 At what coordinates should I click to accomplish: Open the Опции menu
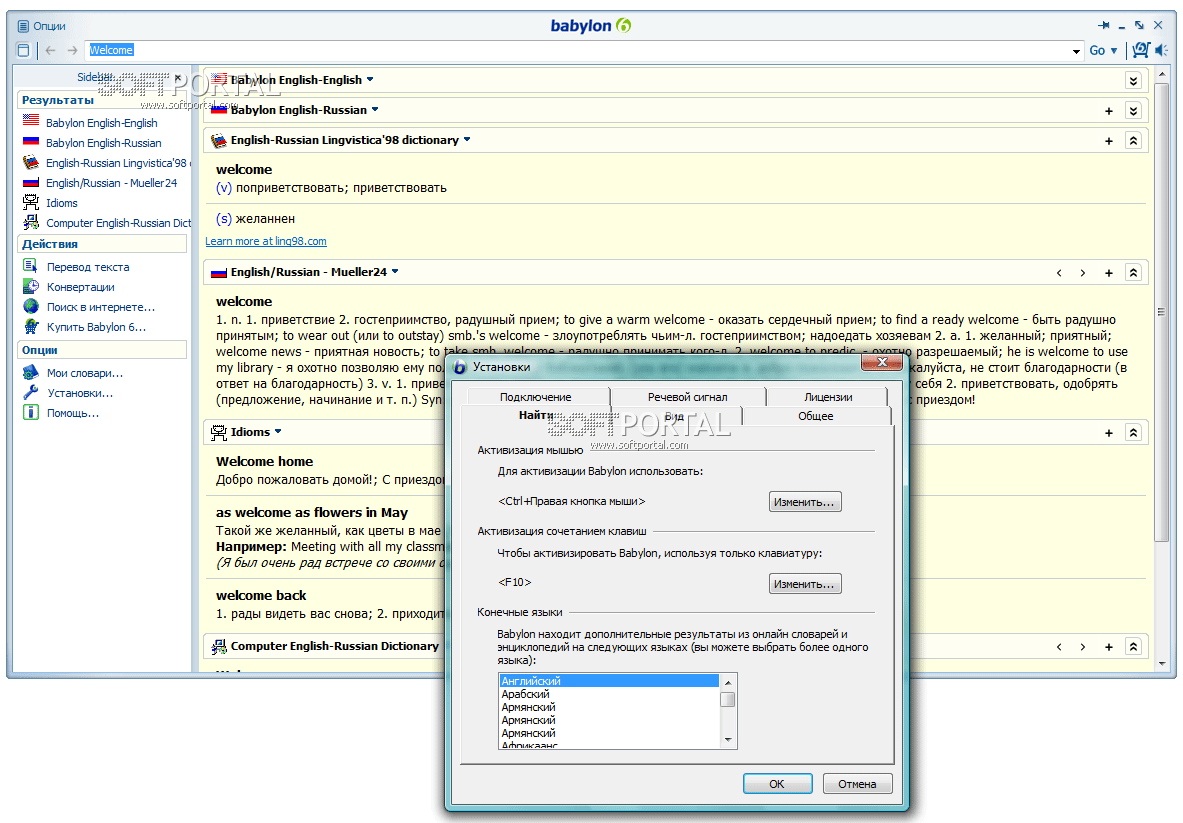pos(42,26)
